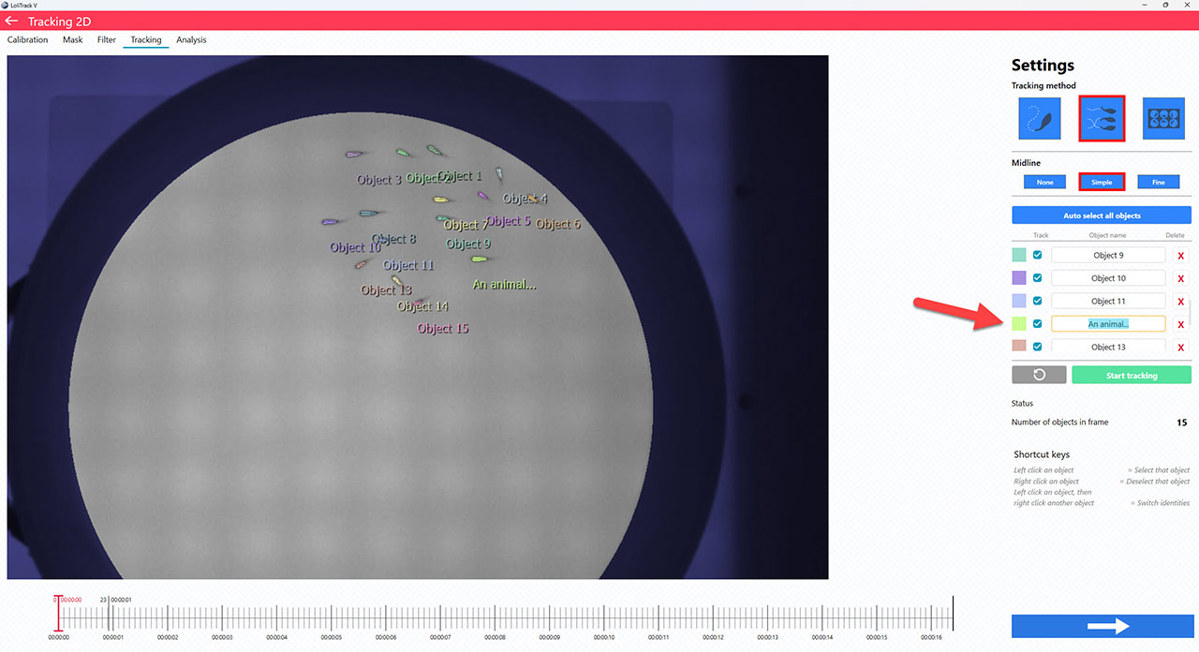The height and width of the screenshot is (652, 1199).
Task: Delete Object 11 with red X
Action: coord(1181,301)
